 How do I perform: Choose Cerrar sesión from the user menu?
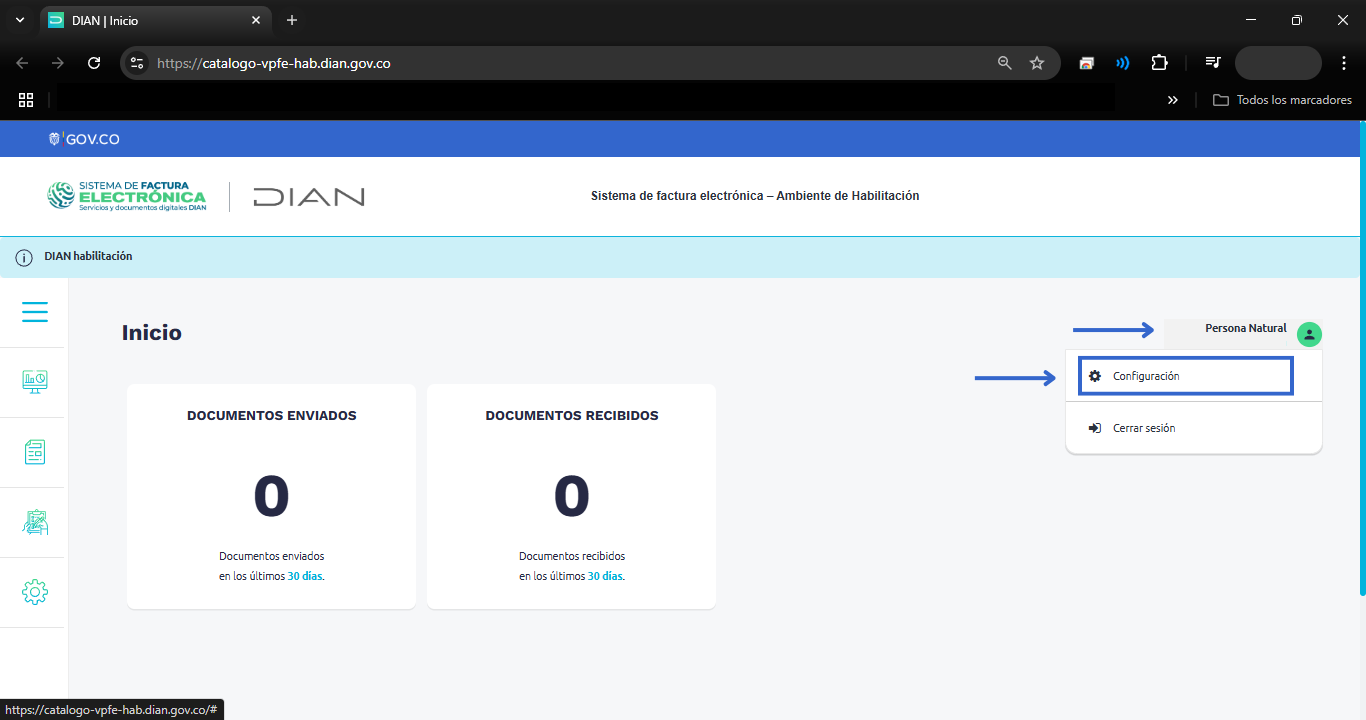coord(1144,428)
